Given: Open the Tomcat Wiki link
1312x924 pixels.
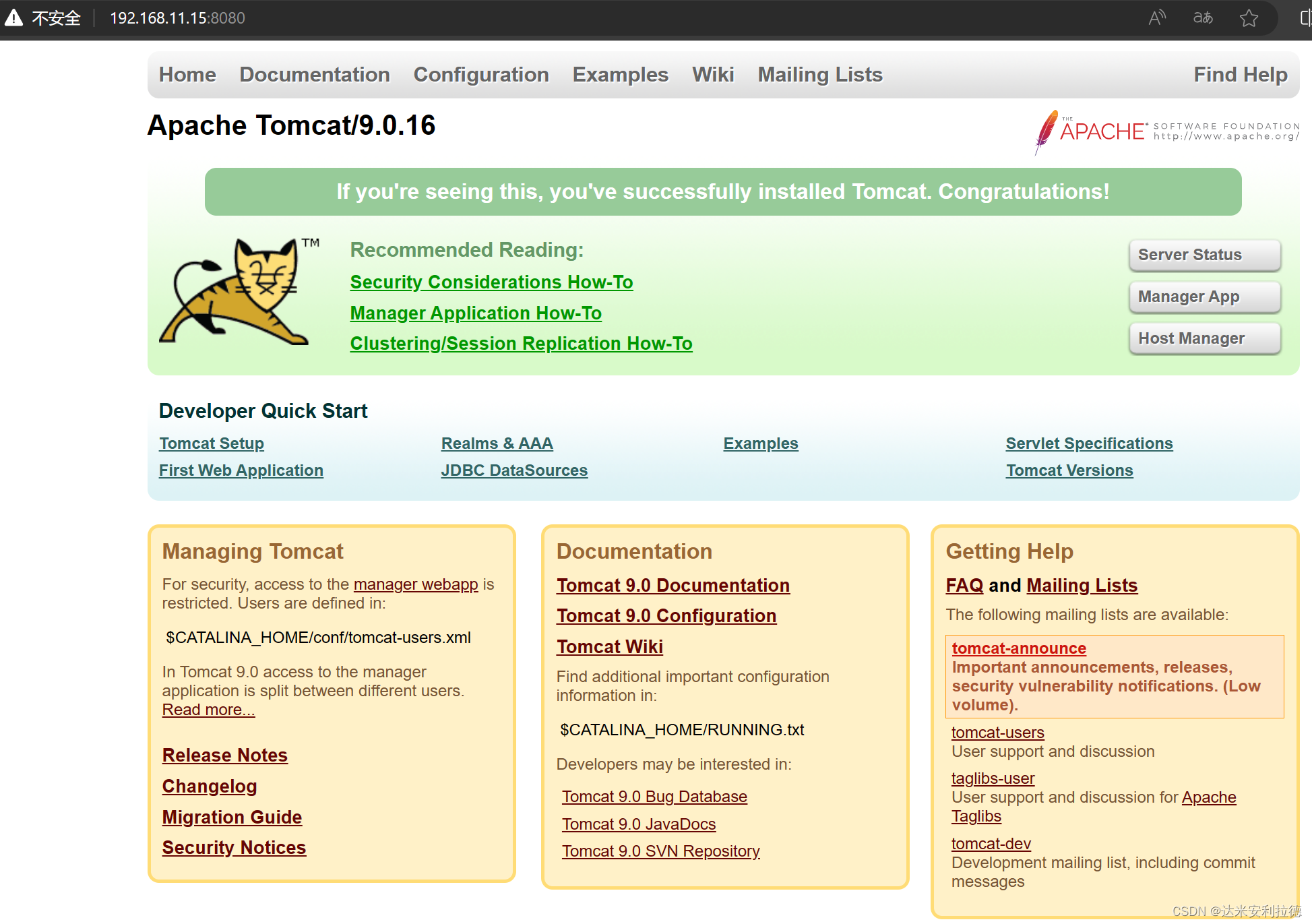Looking at the screenshot, I should click(610, 647).
